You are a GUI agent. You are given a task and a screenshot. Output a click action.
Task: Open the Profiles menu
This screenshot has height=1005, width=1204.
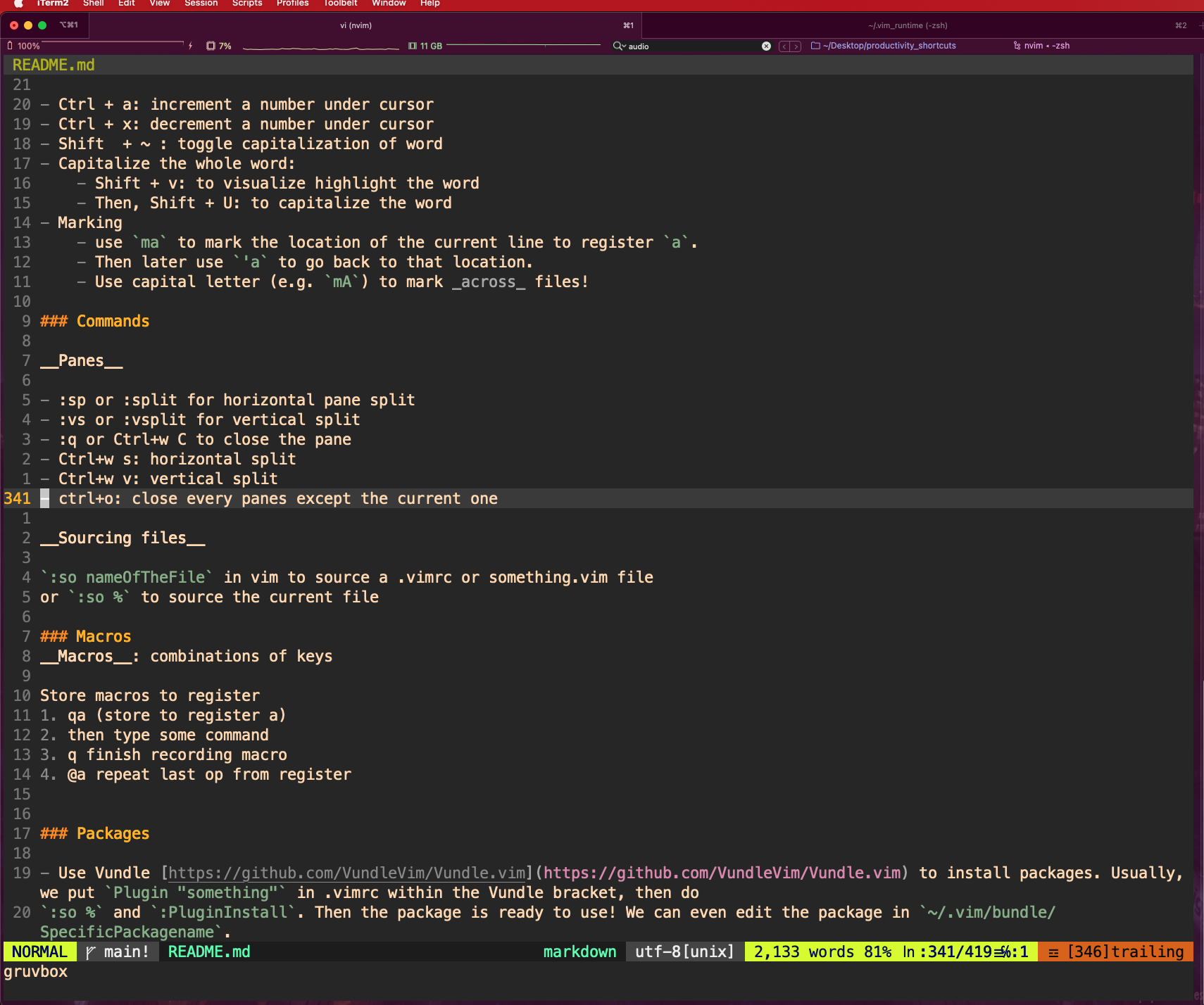pyautogui.click(x=292, y=4)
